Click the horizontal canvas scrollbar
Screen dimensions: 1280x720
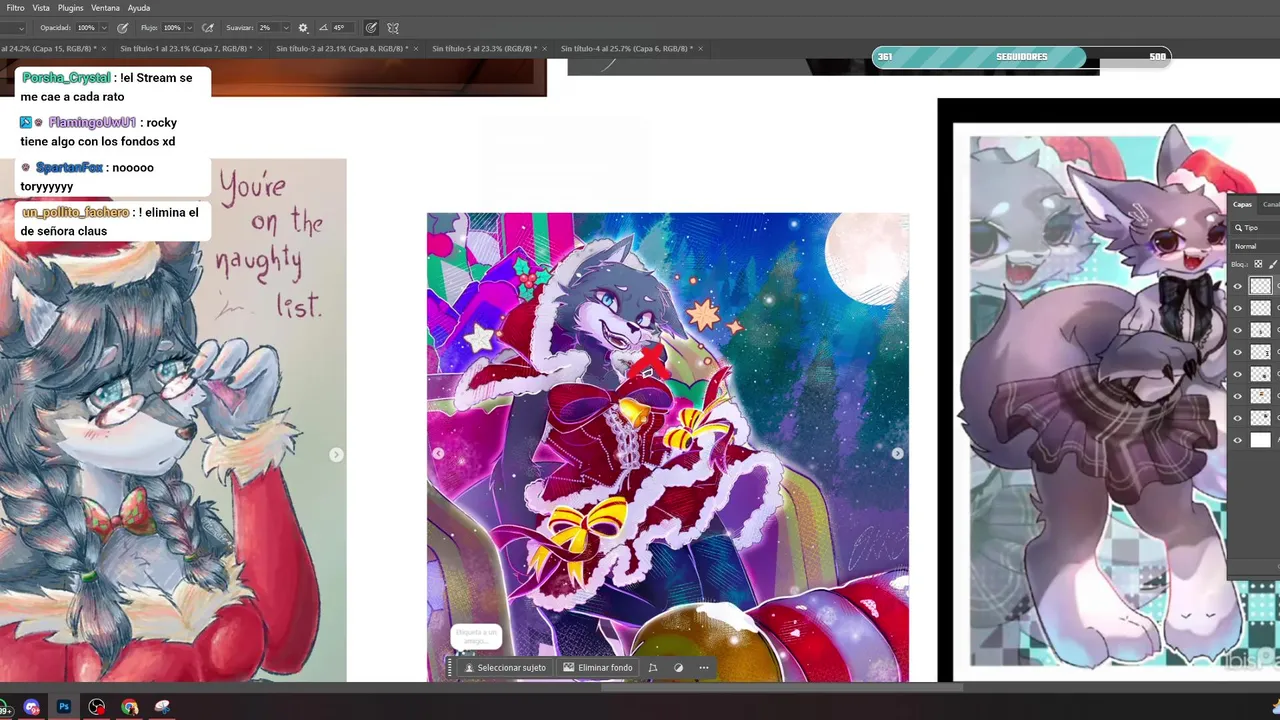[x=781, y=687]
